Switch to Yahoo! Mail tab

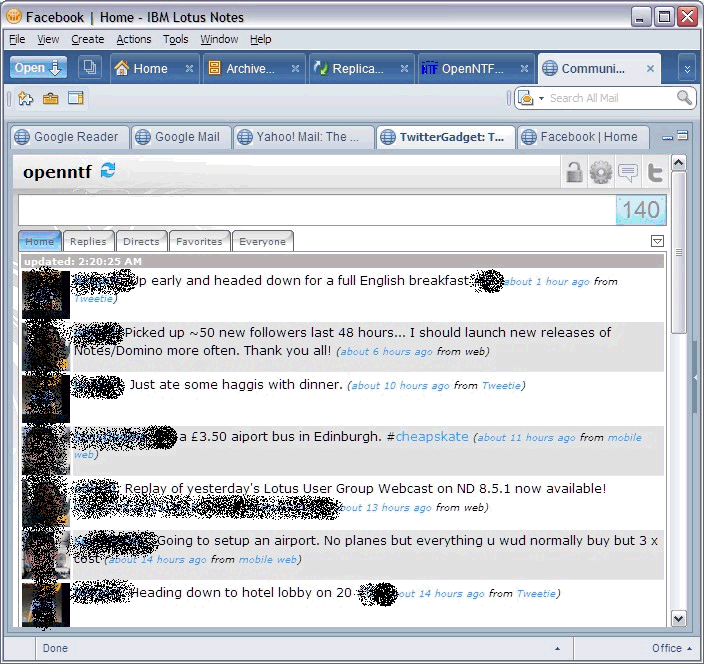[304, 137]
